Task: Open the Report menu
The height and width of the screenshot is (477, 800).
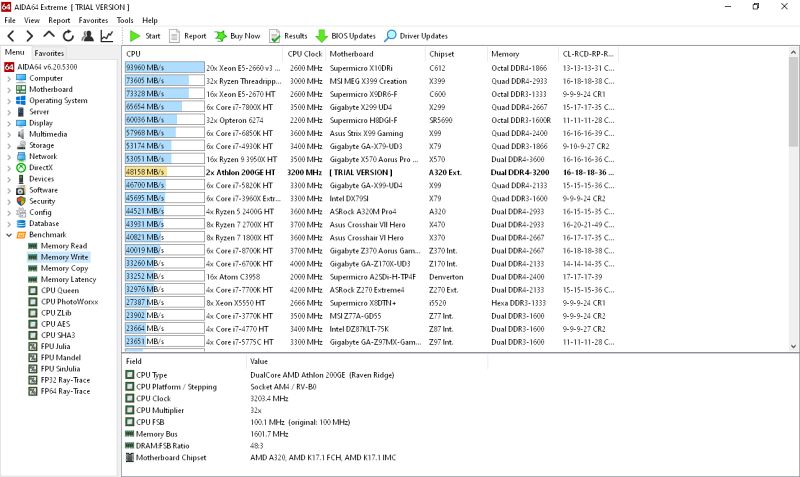Action: 59,20
